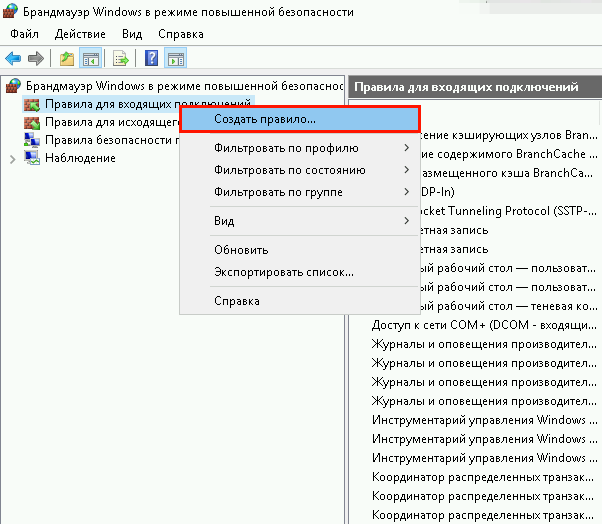Open the Справка menu in the menu bar
Viewport: 602px width, 524px height.
coord(180,34)
